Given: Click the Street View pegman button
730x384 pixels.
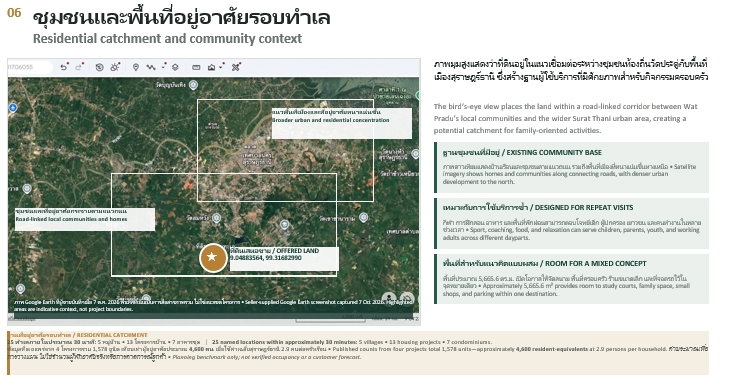Looking at the screenshot, I should [389, 298].
